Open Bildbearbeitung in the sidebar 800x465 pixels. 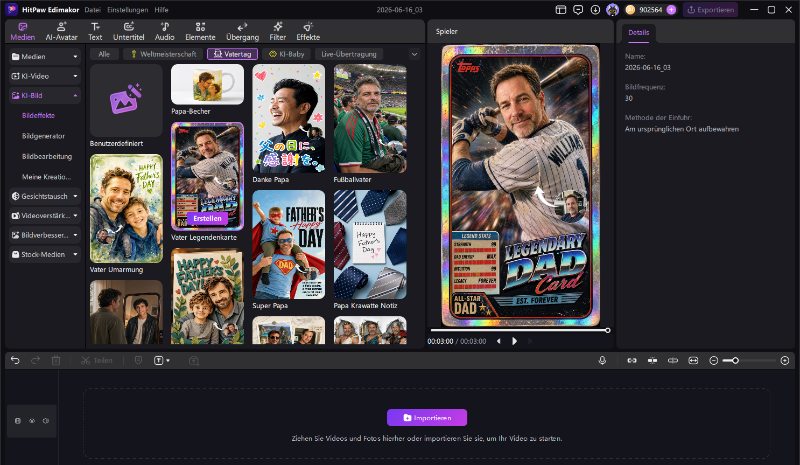[x=47, y=157]
